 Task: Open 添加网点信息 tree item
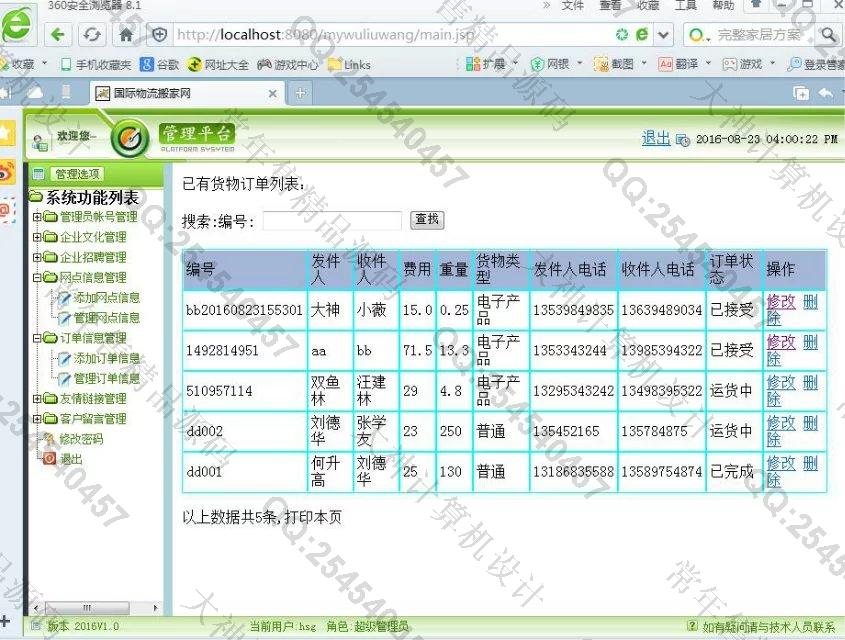[106, 298]
